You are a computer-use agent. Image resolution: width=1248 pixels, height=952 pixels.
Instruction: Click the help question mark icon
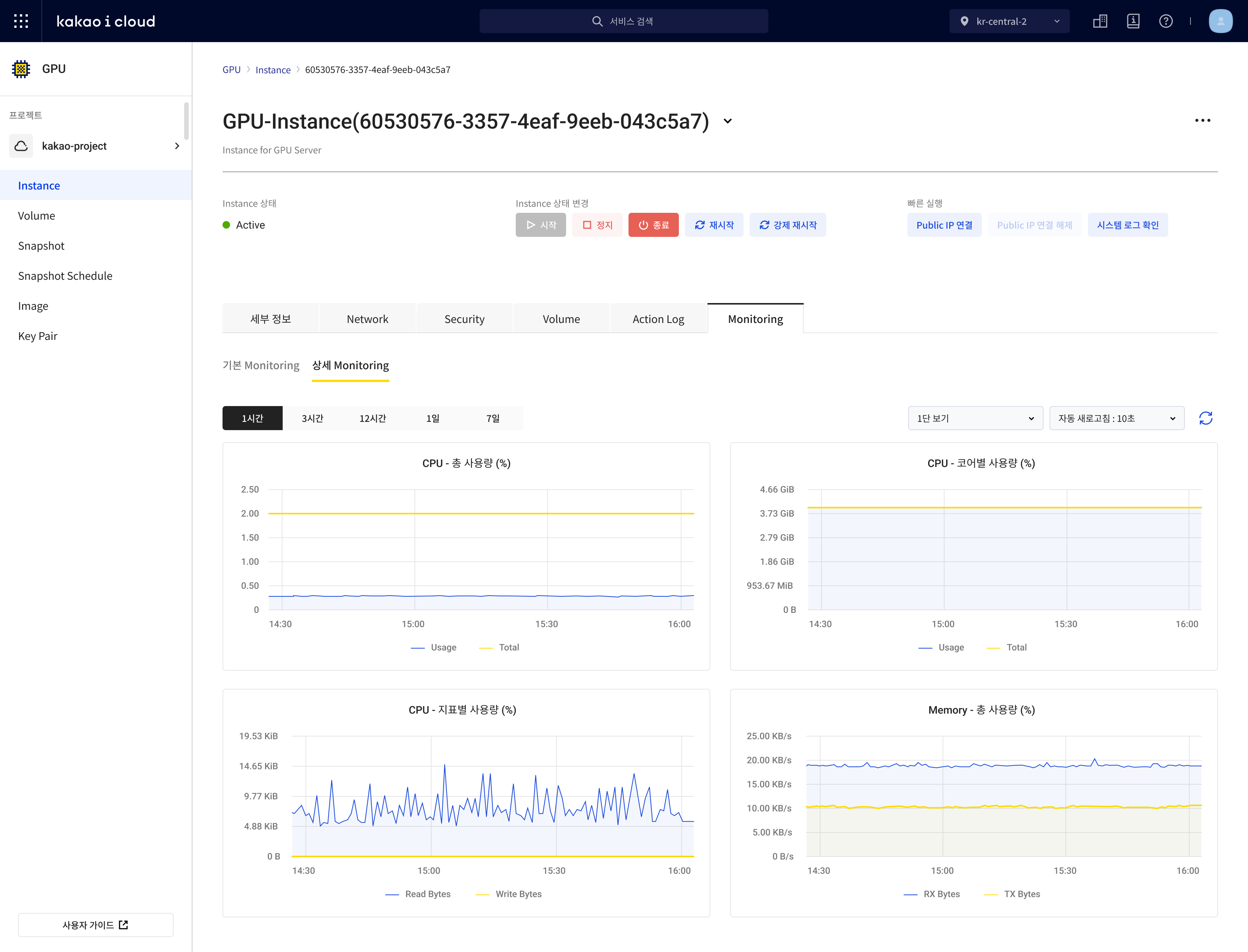point(1166,21)
